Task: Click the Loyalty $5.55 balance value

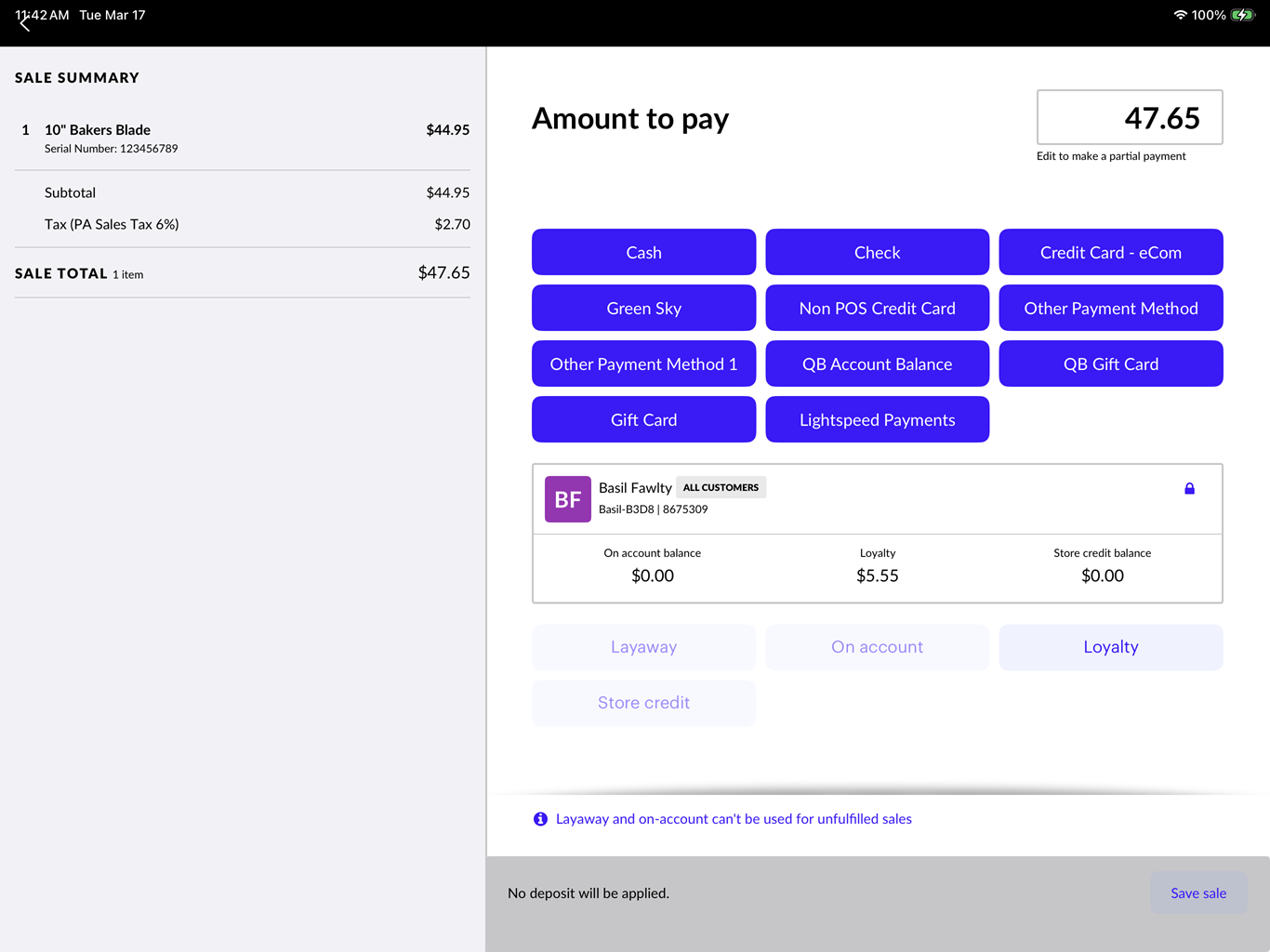Action: click(878, 575)
